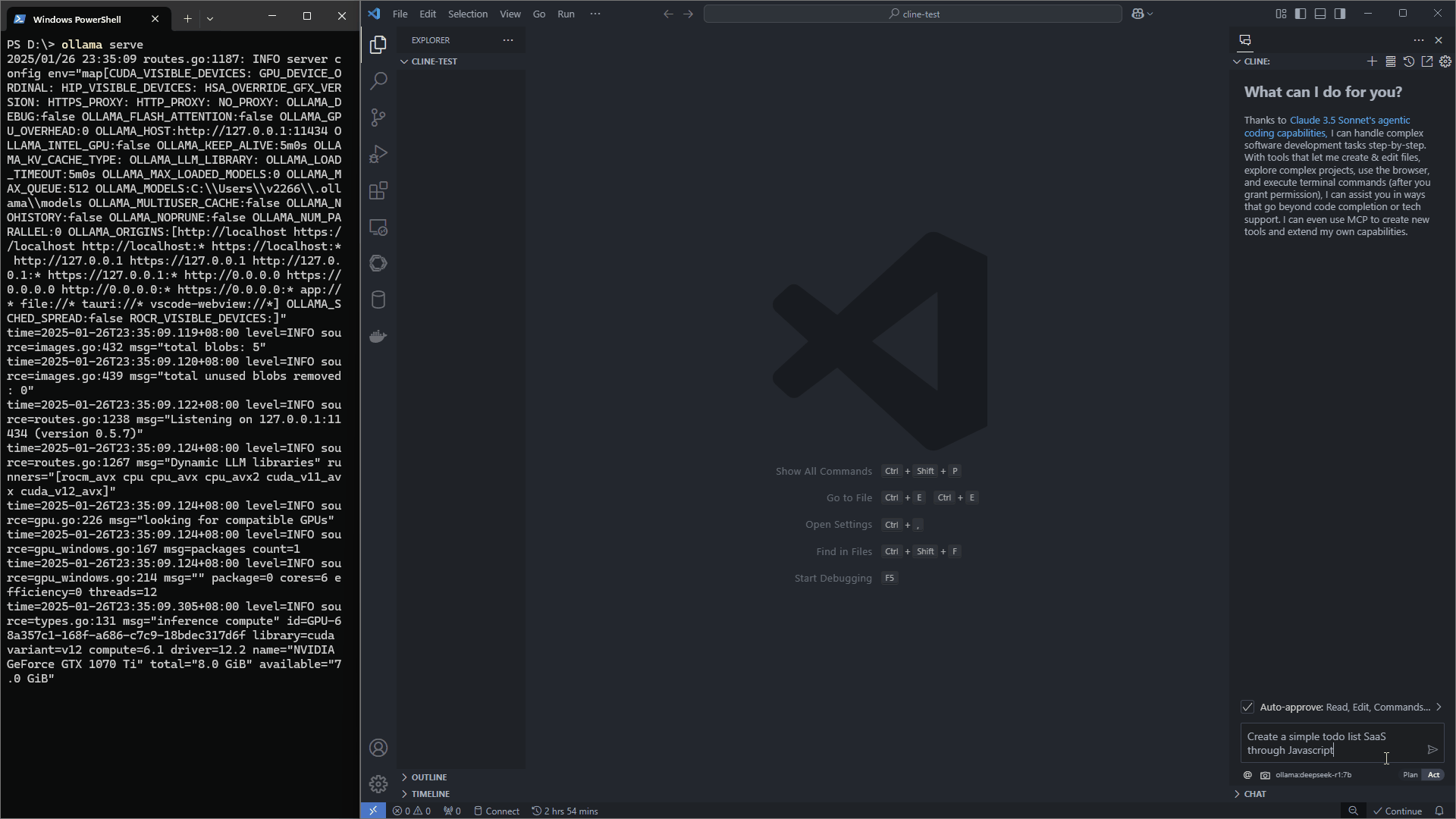Open the Cline MCP servers icon

pos(1390,61)
